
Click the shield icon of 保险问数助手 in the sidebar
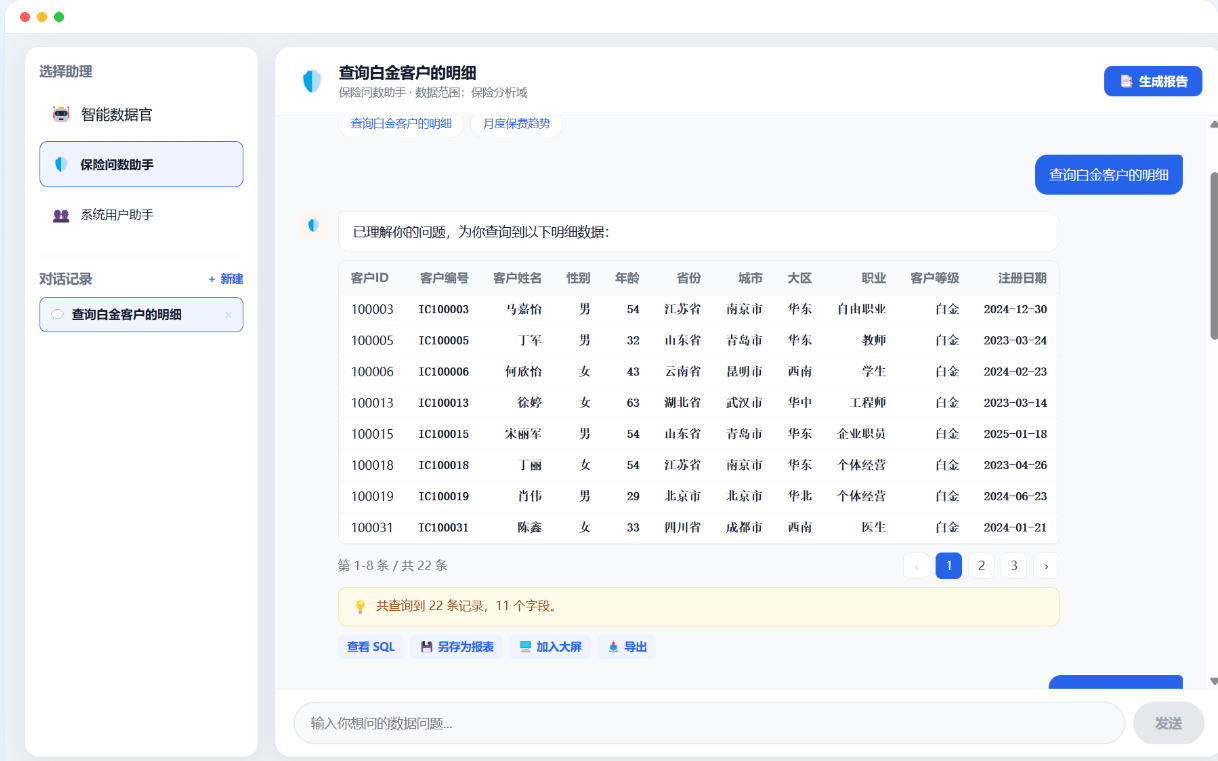pyautogui.click(x=61, y=164)
